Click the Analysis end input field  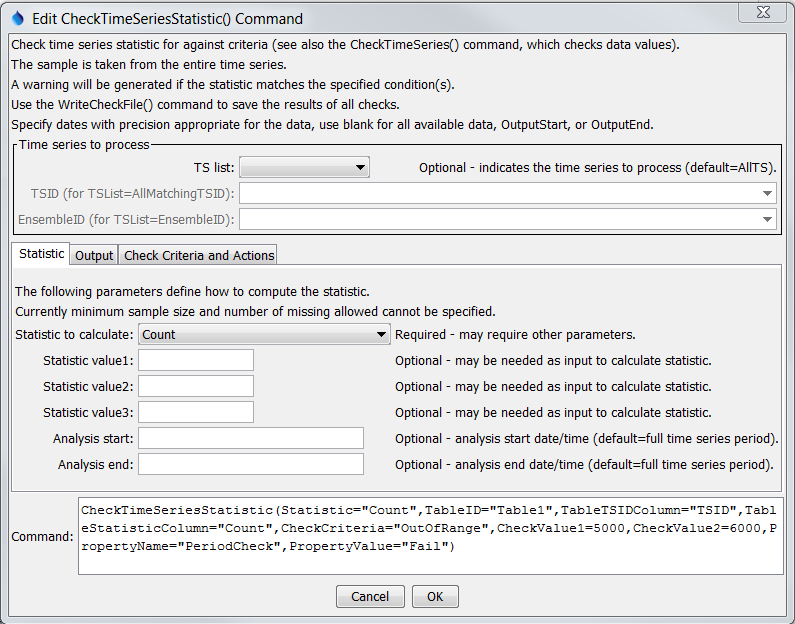point(251,464)
